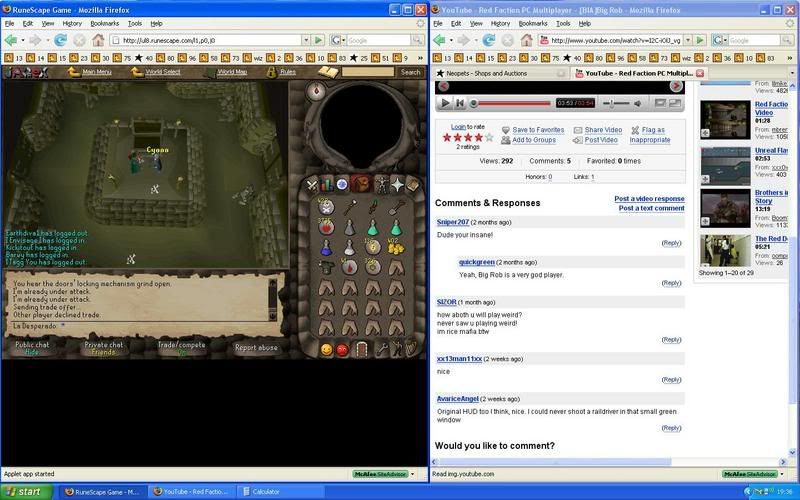Screen dimensions: 800x500
Task: Toggle RuneScape Public chat setting
Action: 32,348
